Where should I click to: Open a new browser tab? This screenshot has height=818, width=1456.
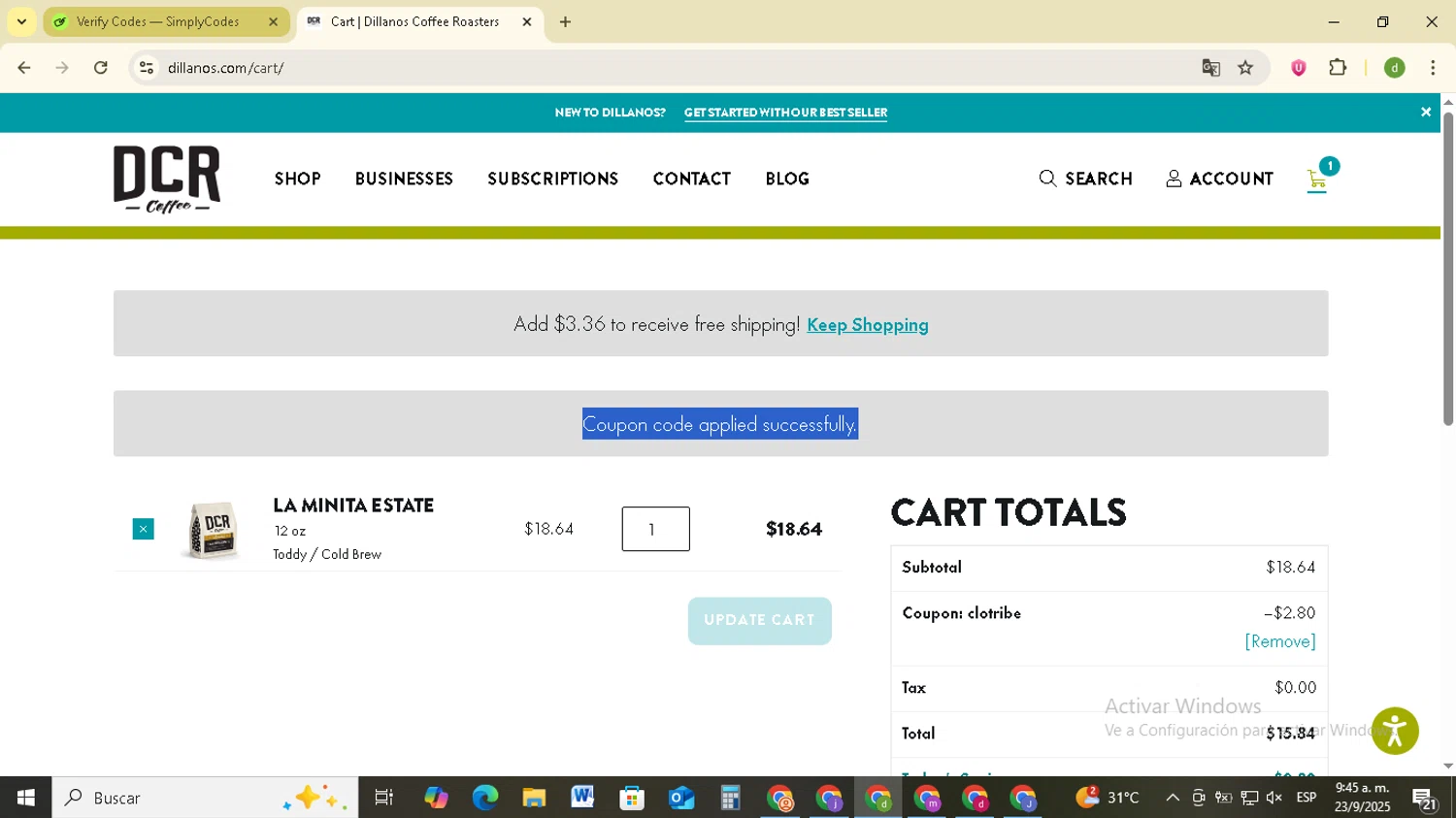pyautogui.click(x=565, y=21)
